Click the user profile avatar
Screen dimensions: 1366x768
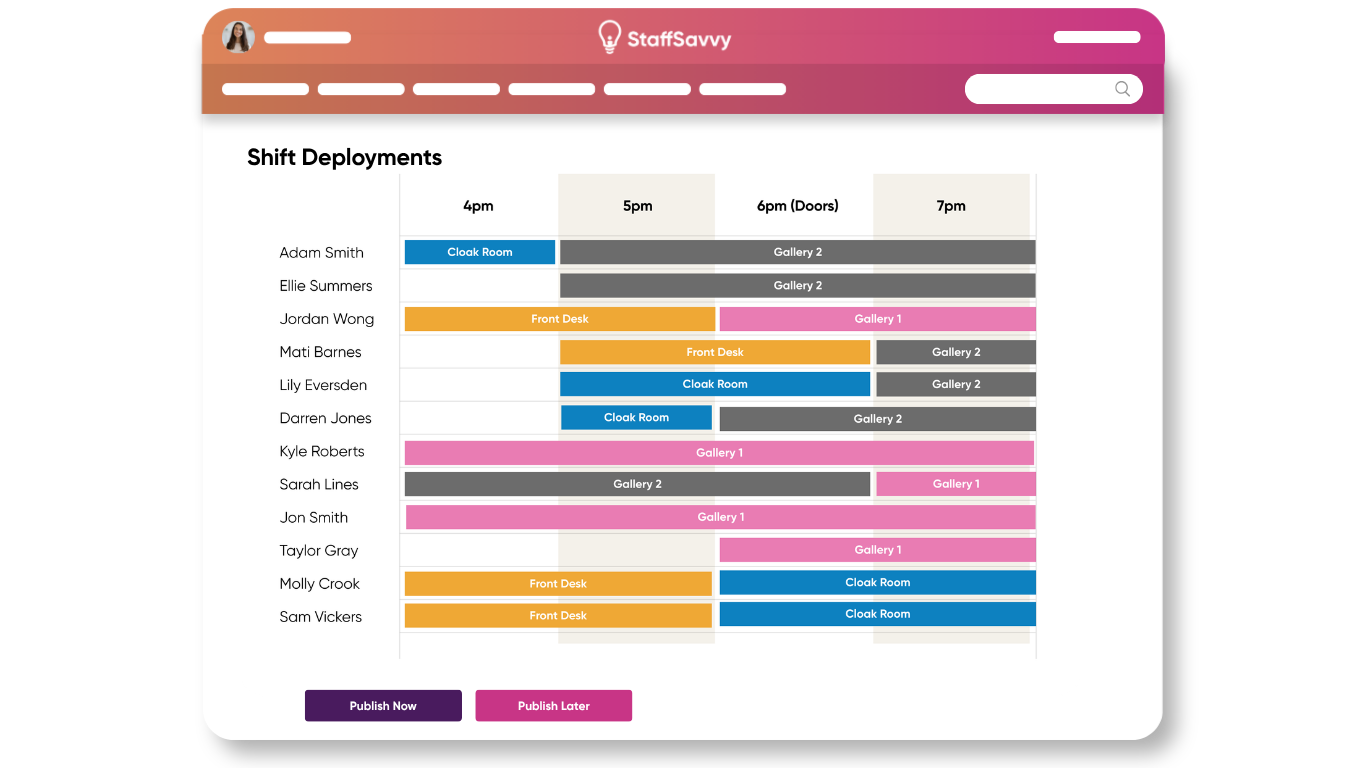238,37
